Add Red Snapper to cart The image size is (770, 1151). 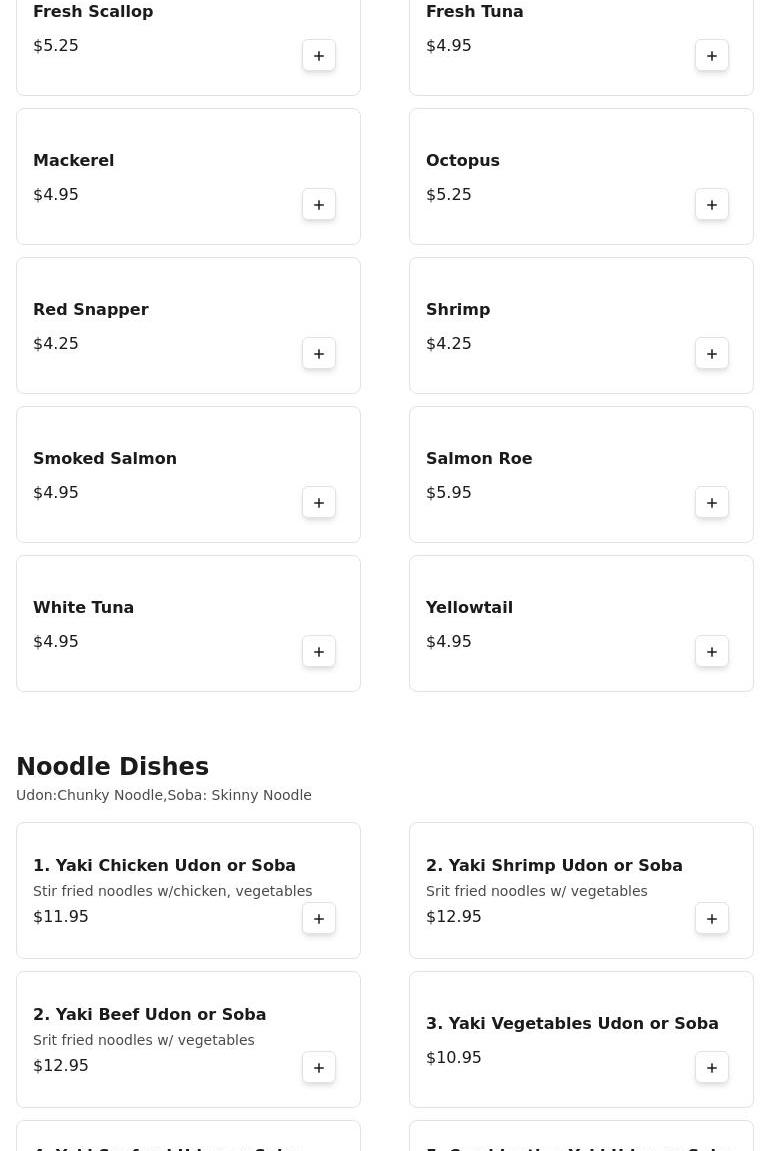click(x=319, y=354)
